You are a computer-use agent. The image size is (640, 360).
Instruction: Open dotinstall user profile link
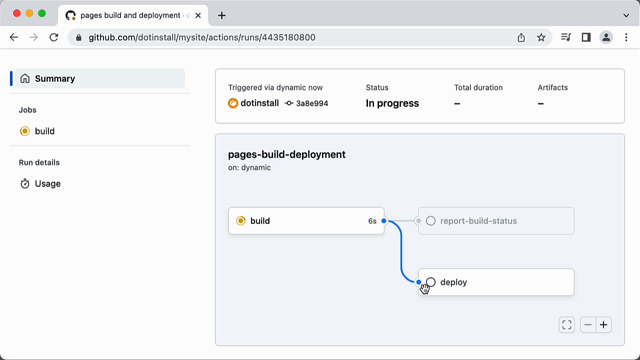coord(259,103)
